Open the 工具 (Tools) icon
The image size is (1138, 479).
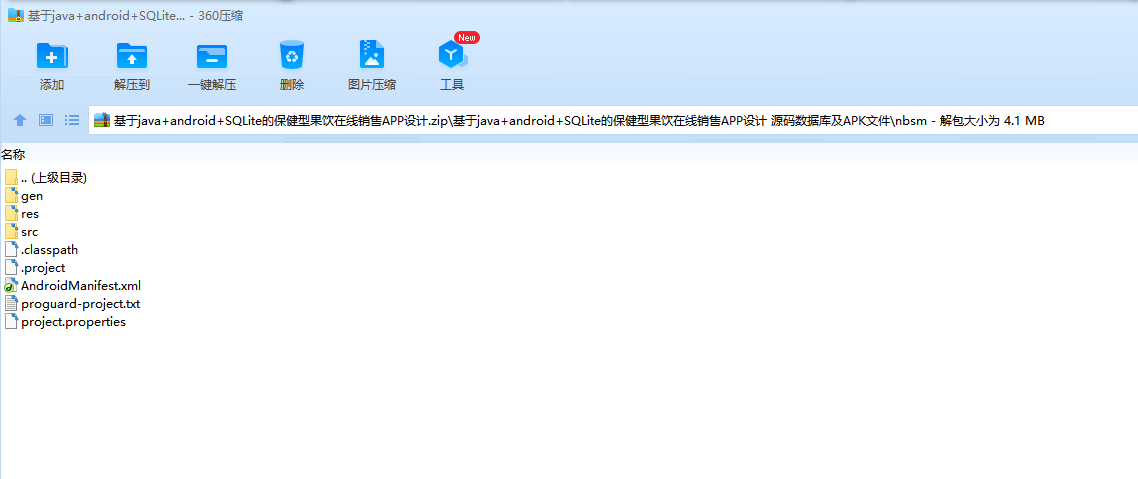point(451,55)
